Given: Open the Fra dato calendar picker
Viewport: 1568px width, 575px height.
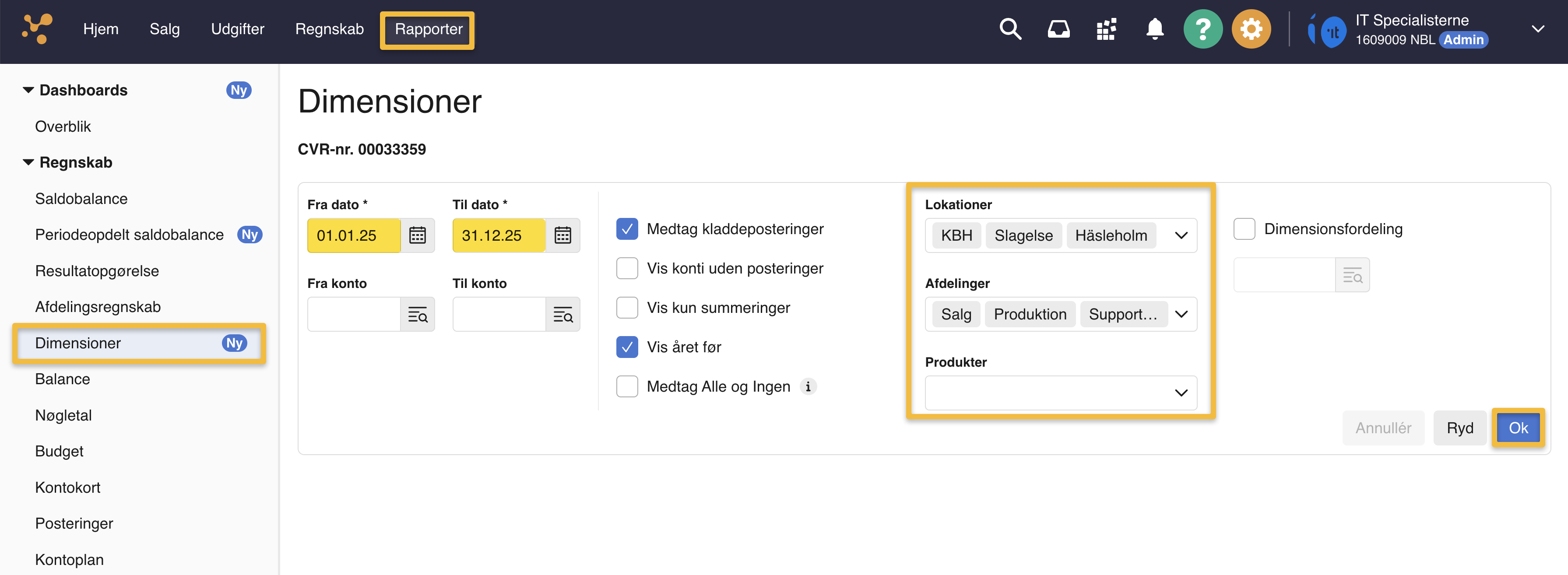Looking at the screenshot, I should (x=418, y=235).
